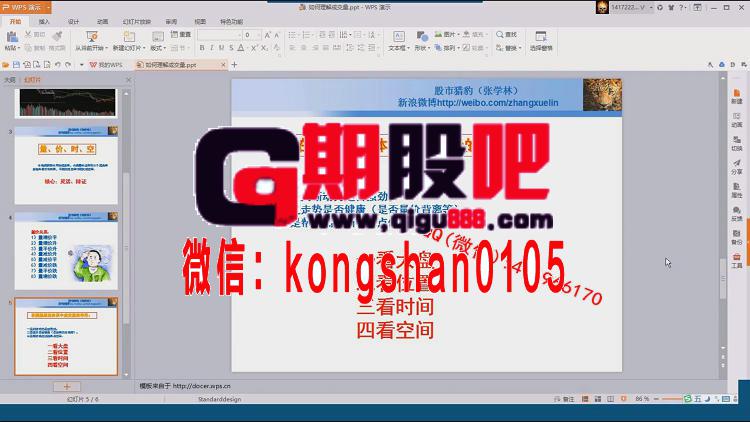The width and height of the screenshot is (750, 422).
Task: Open Animation (动画) panel in right sidebar
Action: (x=737, y=120)
